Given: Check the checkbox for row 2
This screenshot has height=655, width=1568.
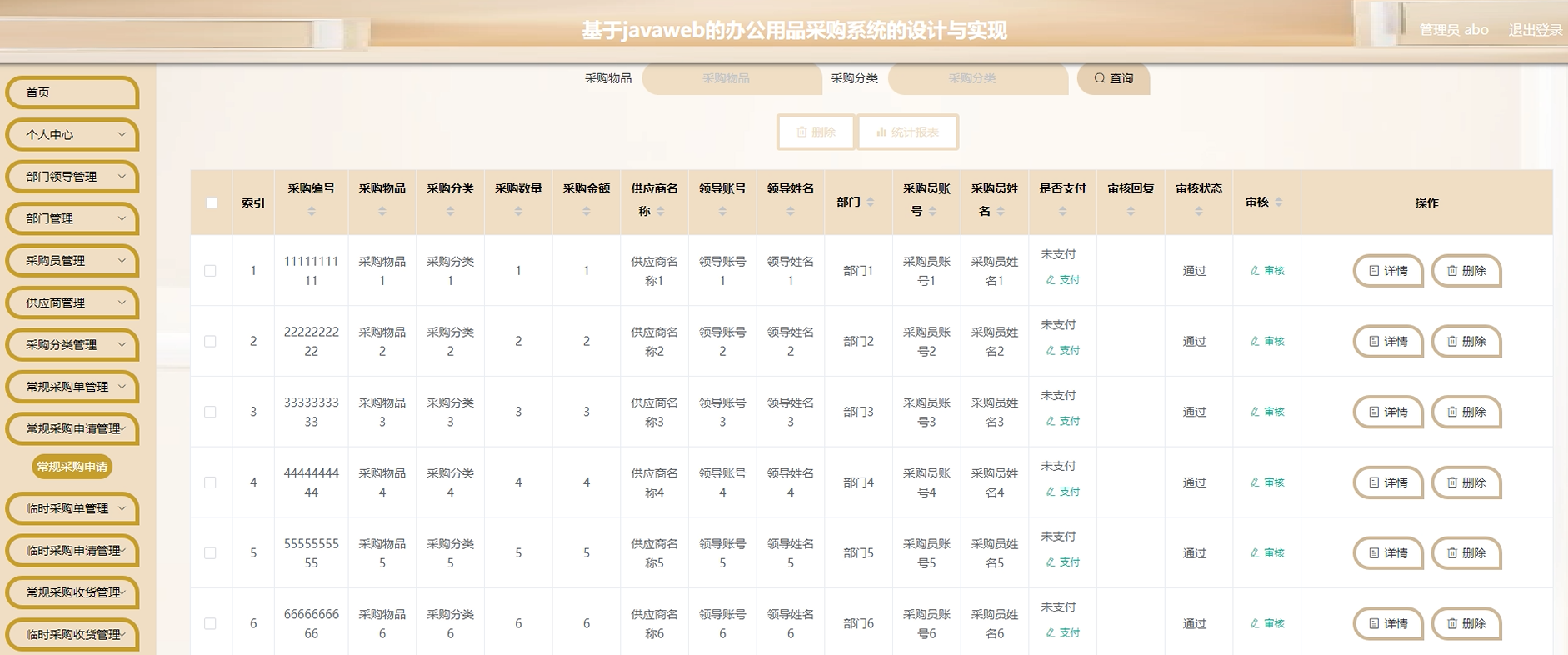Looking at the screenshot, I should [210, 342].
